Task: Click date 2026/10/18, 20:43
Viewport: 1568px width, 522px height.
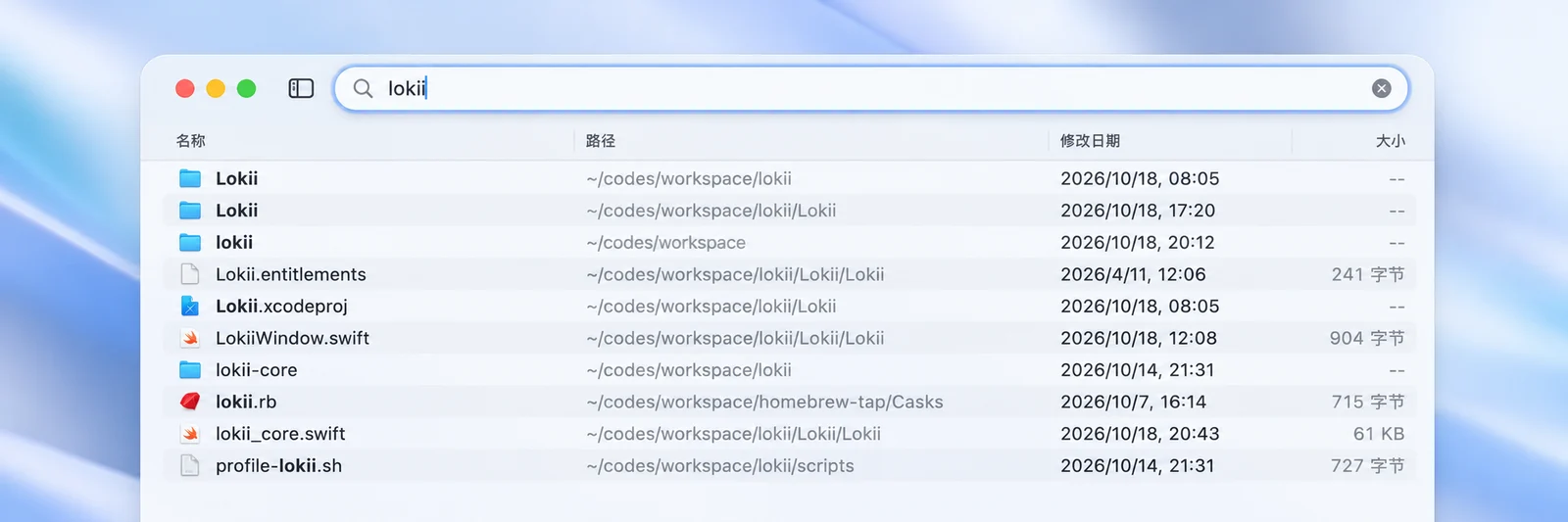Action: tap(1140, 434)
